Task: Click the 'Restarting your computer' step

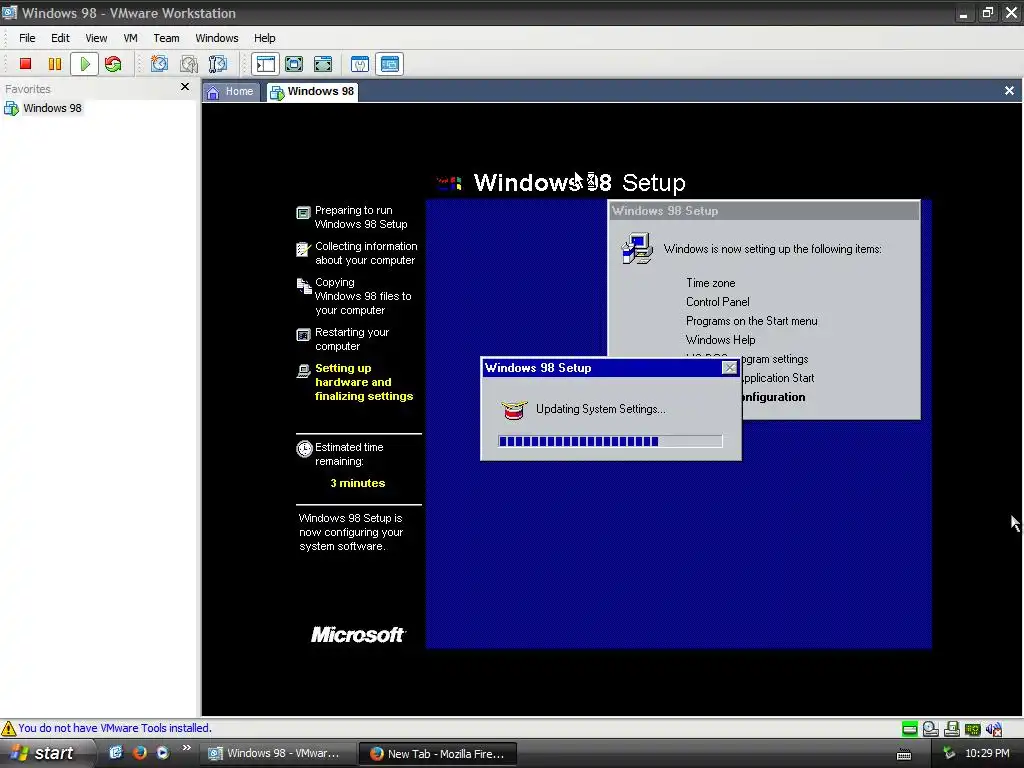Action: point(351,339)
